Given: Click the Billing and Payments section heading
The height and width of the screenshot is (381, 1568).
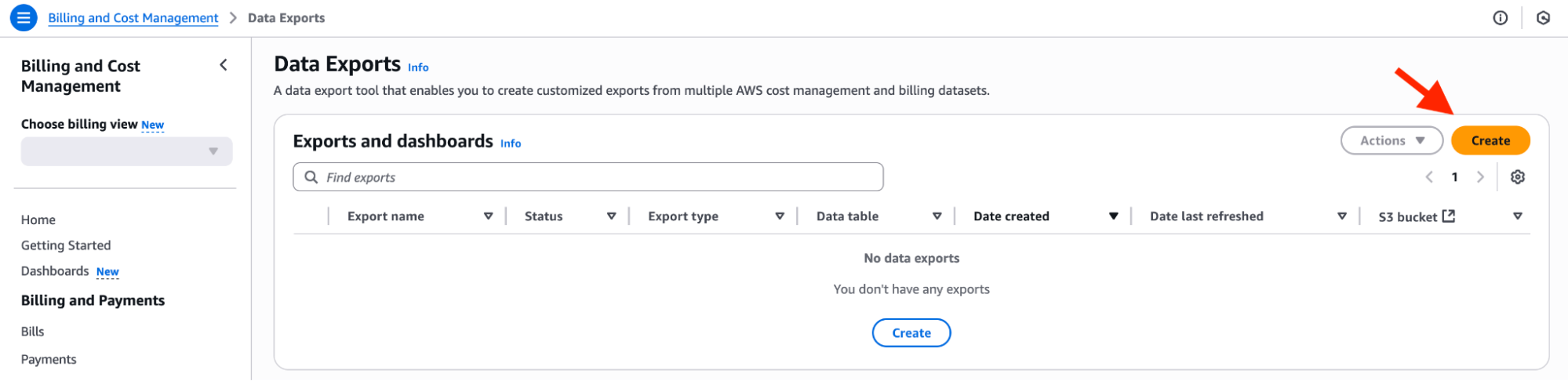Looking at the screenshot, I should click(x=93, y=301).
